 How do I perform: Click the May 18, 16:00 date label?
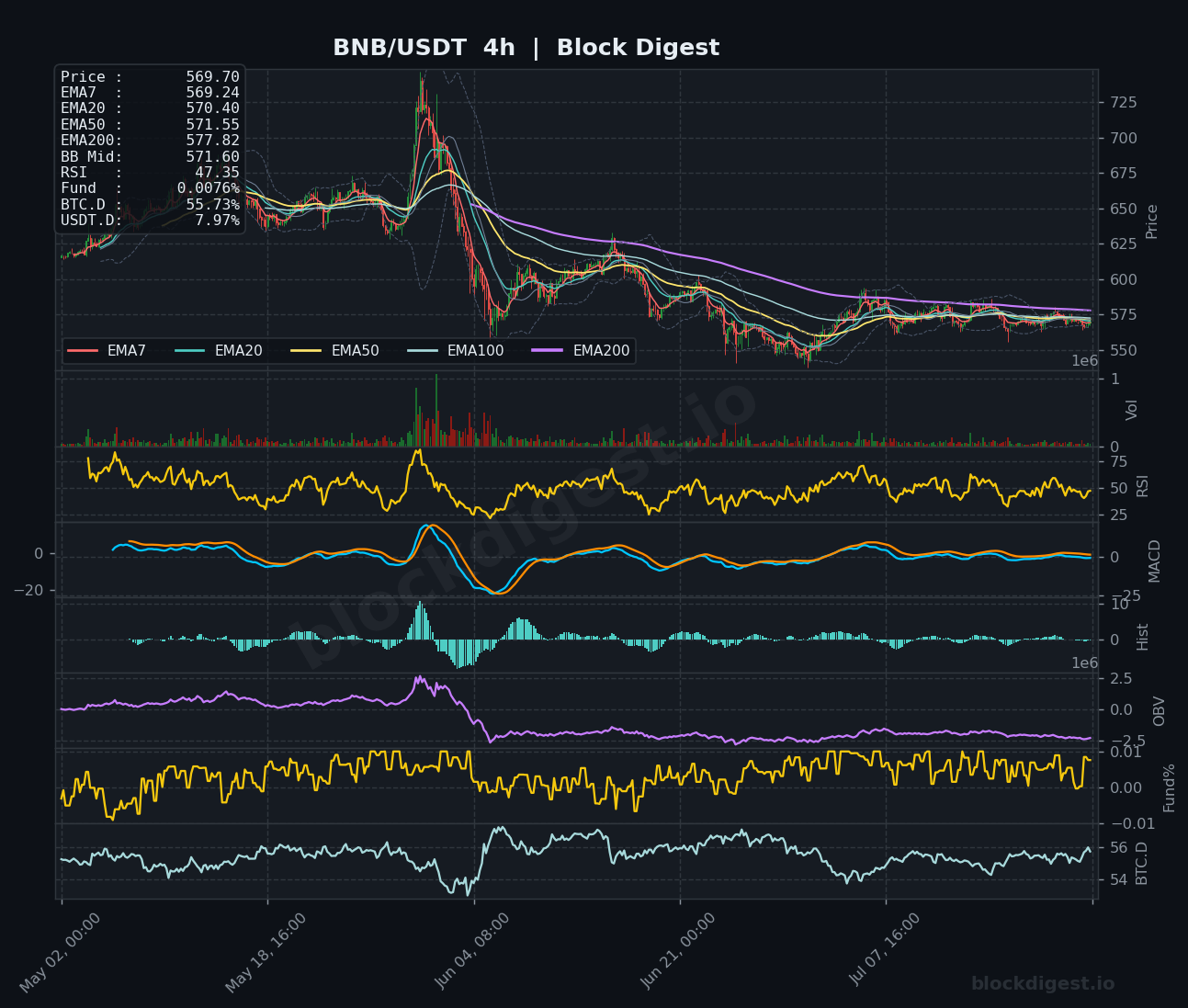[267, 952]
